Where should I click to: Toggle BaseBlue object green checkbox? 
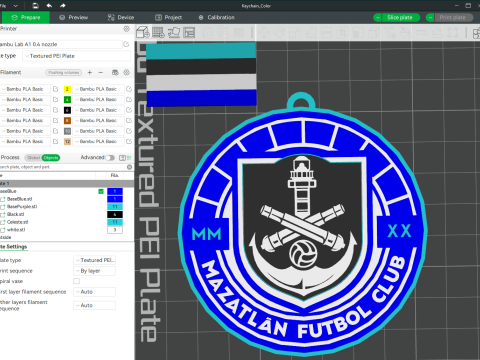click(101, 191)
